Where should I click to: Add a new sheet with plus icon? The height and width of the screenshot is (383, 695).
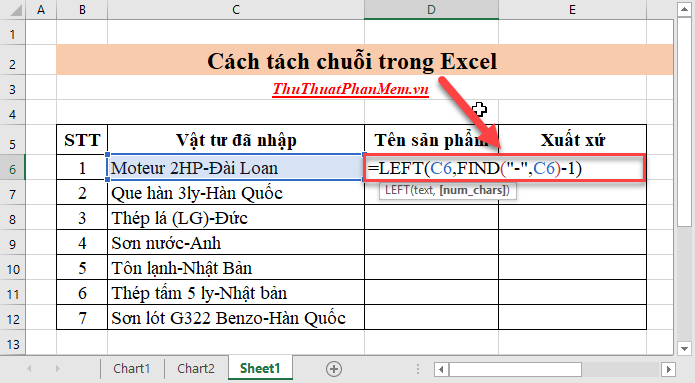pyautogui.click(x=334, y=369)
